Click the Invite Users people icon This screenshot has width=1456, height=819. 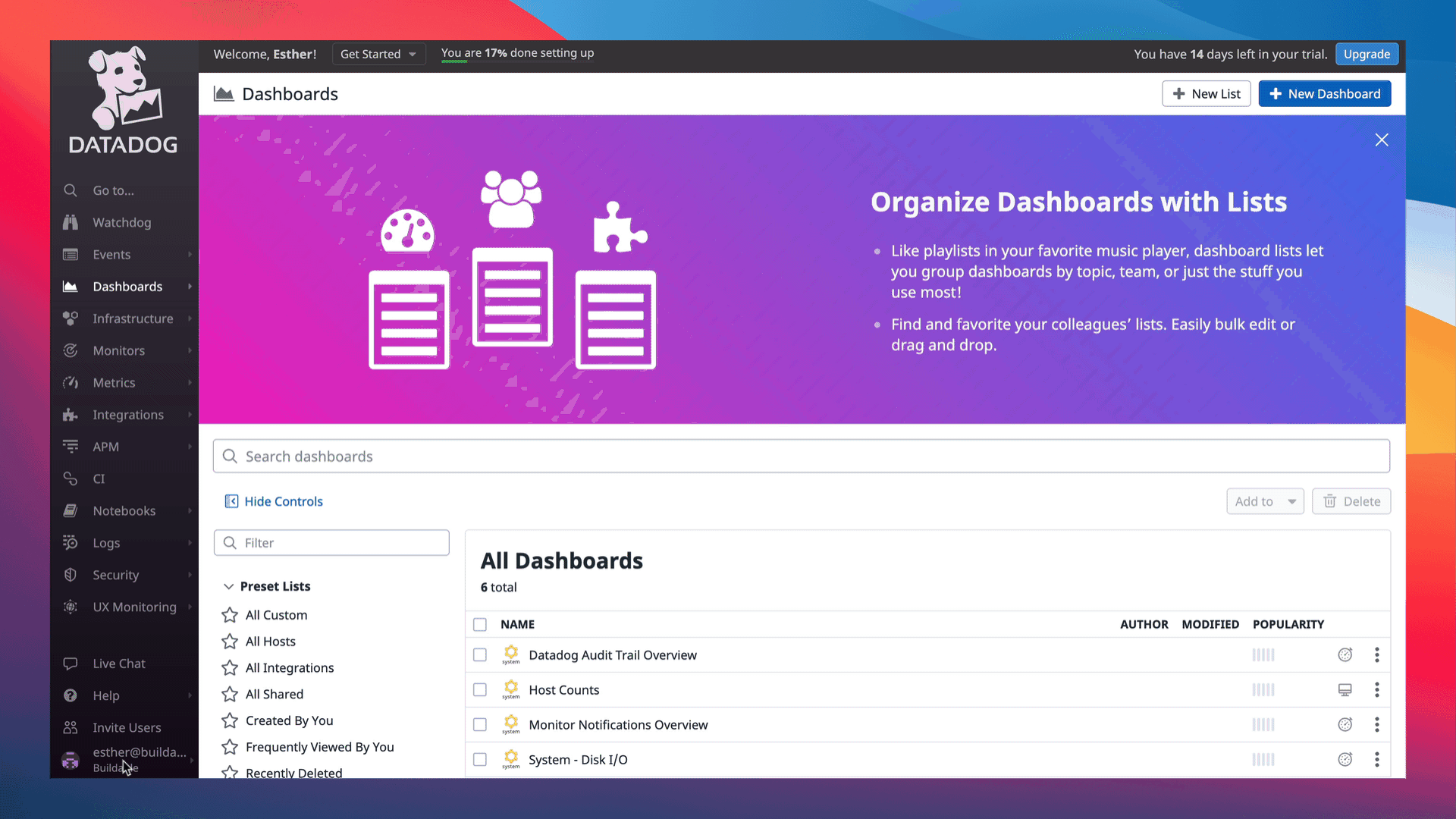click(x=71, y=727)
